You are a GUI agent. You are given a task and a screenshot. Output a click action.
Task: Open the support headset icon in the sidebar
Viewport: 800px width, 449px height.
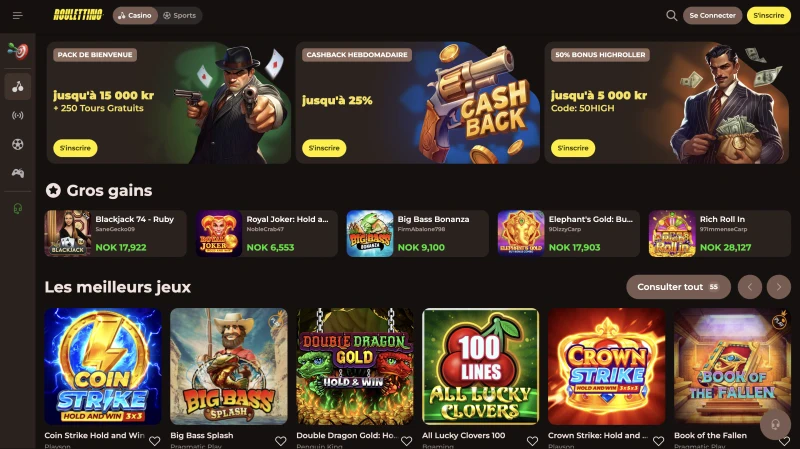[18, 209]
